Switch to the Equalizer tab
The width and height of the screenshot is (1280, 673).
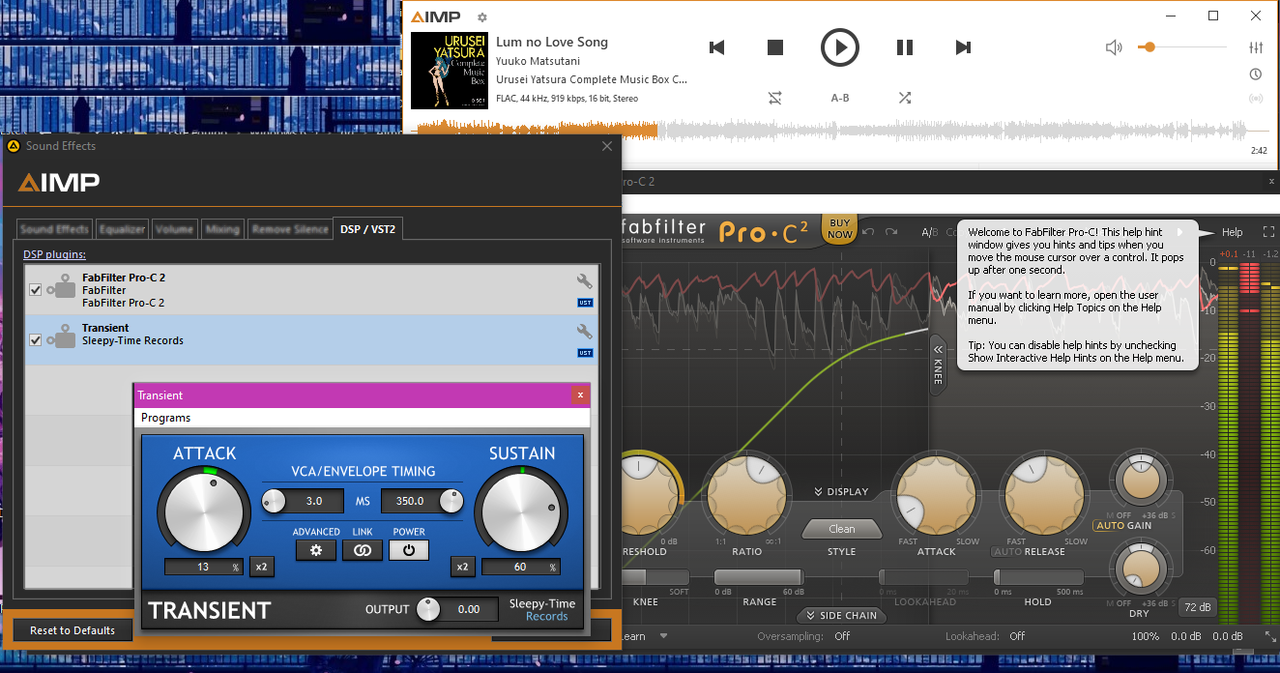[123, 229]
